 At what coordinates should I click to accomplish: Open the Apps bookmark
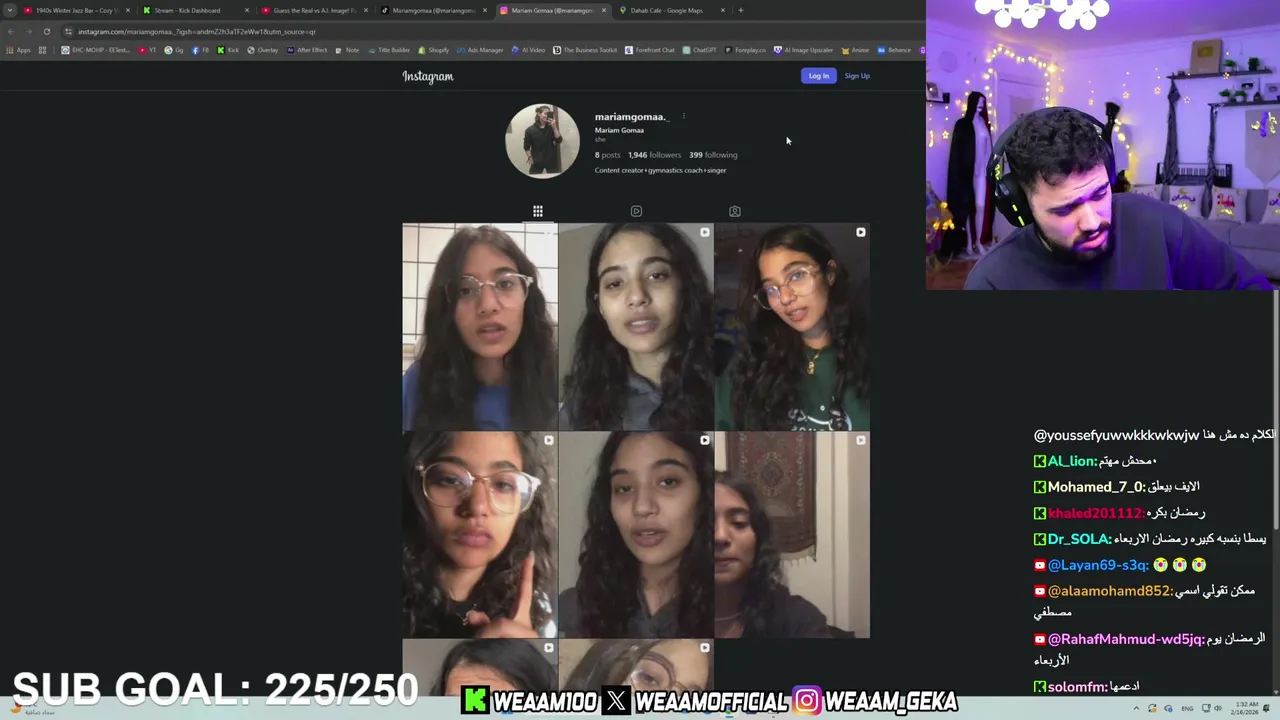click(19, 50)
